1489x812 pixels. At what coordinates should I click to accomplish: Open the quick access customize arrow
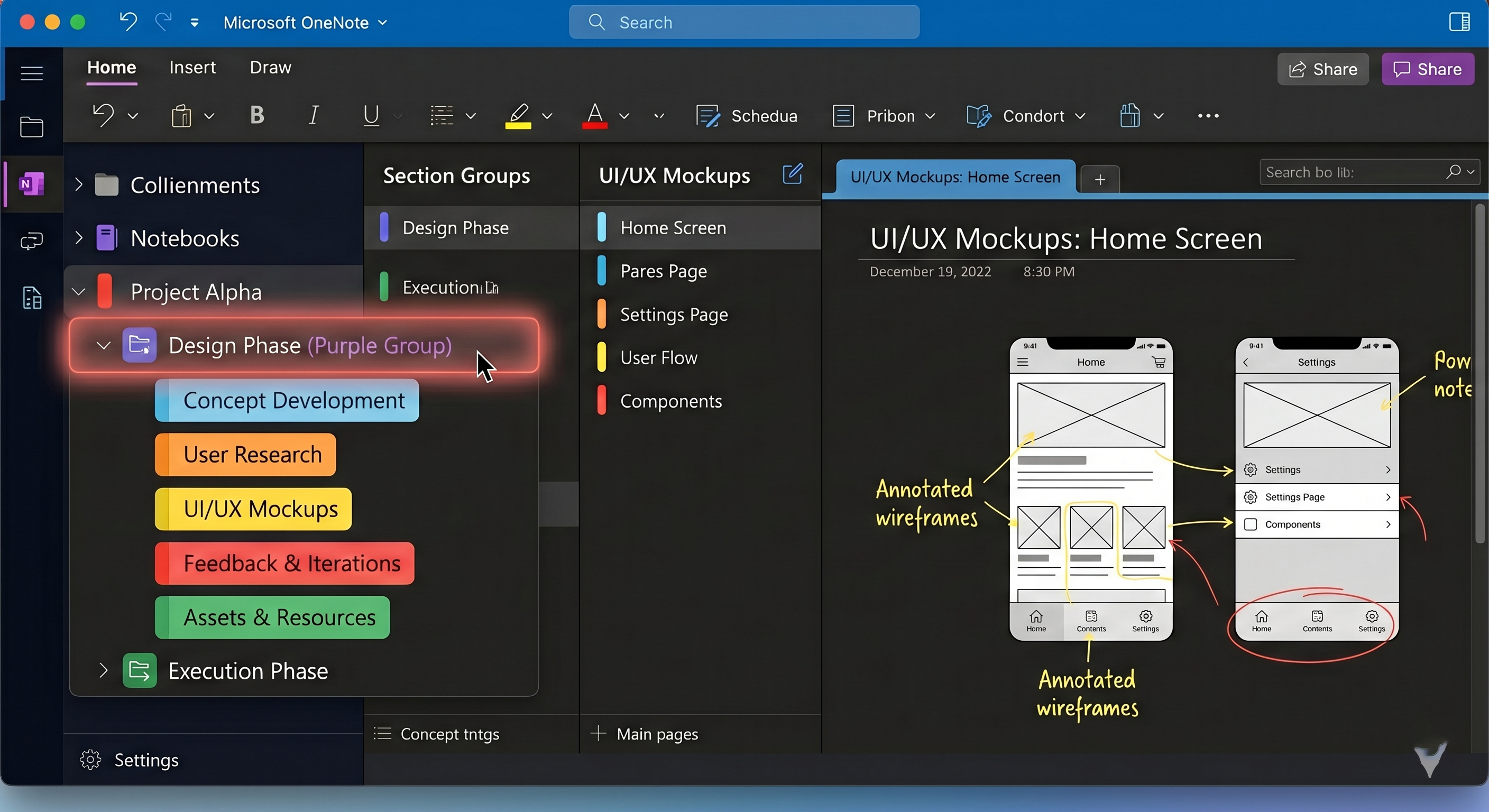point(194,23)
